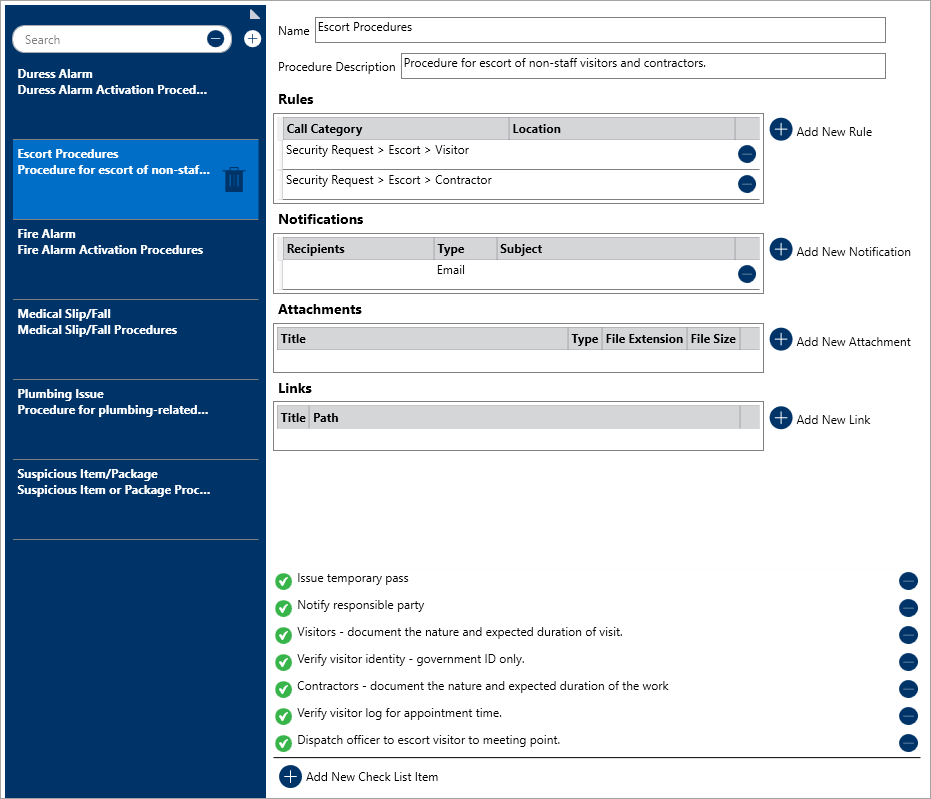
Task: Open the Fire Alarm procedure
Action: click(110, 242)
